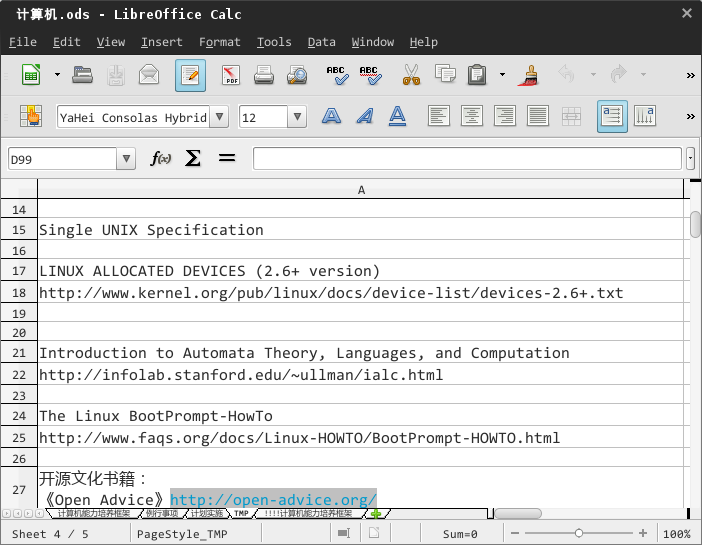Select the Clone Formatting paintbrush
Screen dimensions: 702x545
(x=528, y=75)
